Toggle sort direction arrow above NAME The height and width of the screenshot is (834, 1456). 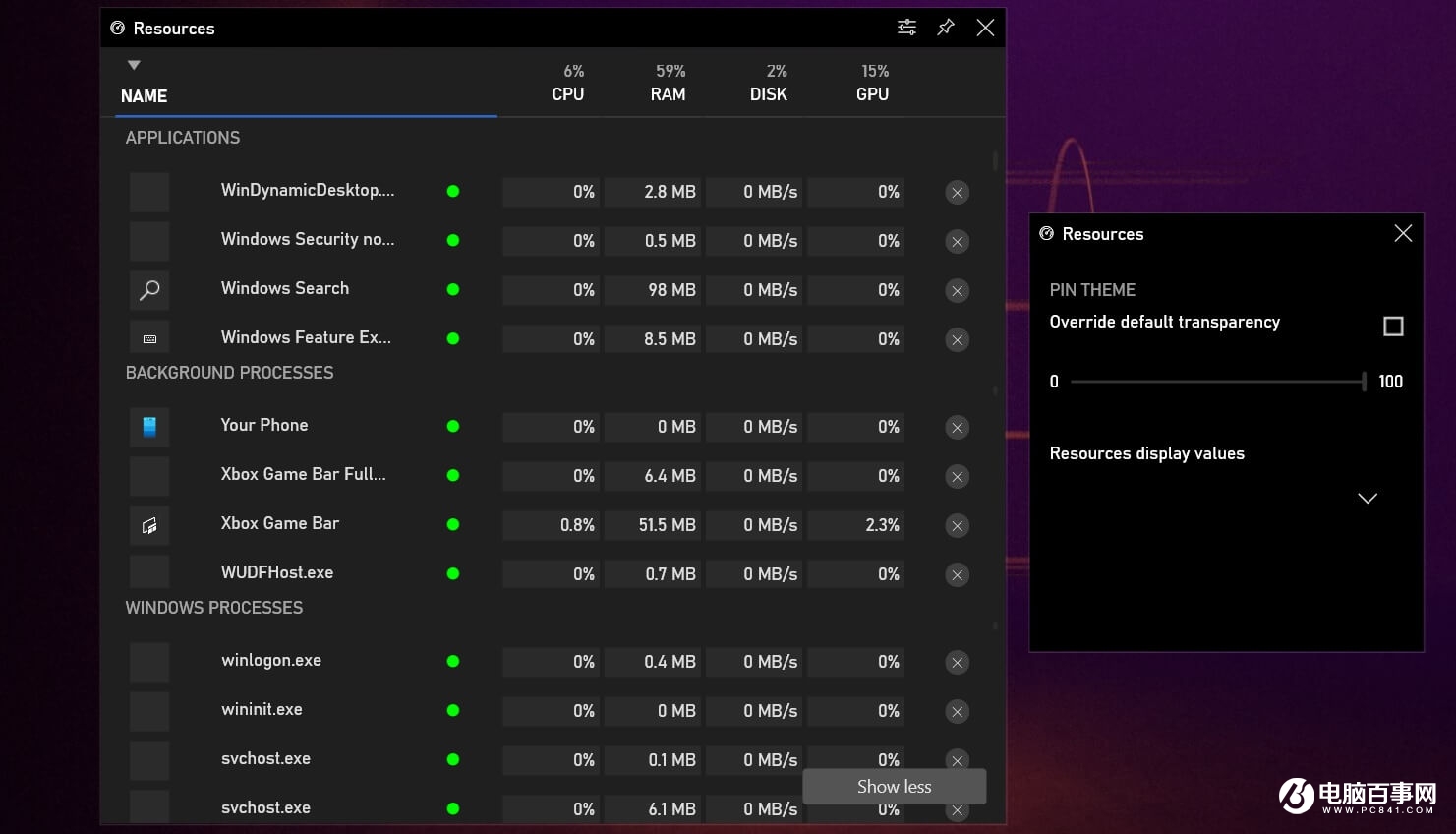coord(134,65)
